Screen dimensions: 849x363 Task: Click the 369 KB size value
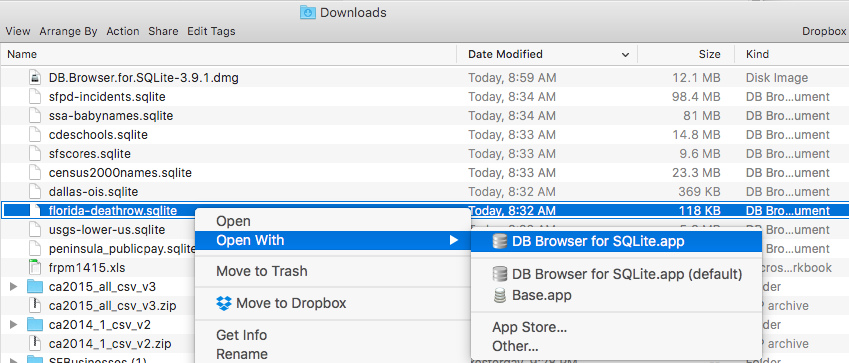click(699, 192)
